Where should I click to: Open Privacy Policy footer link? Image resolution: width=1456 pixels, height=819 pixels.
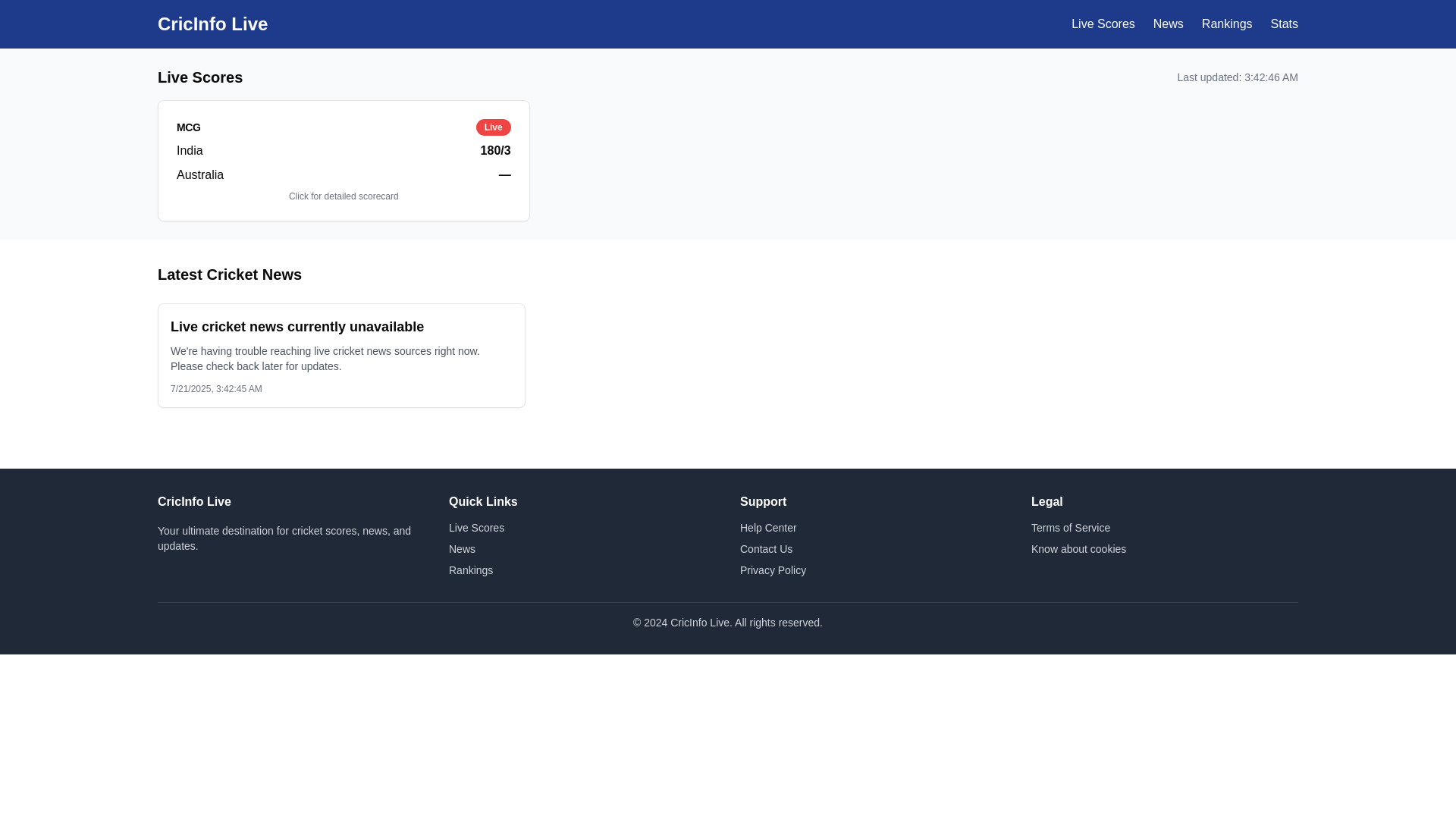(x=773, y=570)
